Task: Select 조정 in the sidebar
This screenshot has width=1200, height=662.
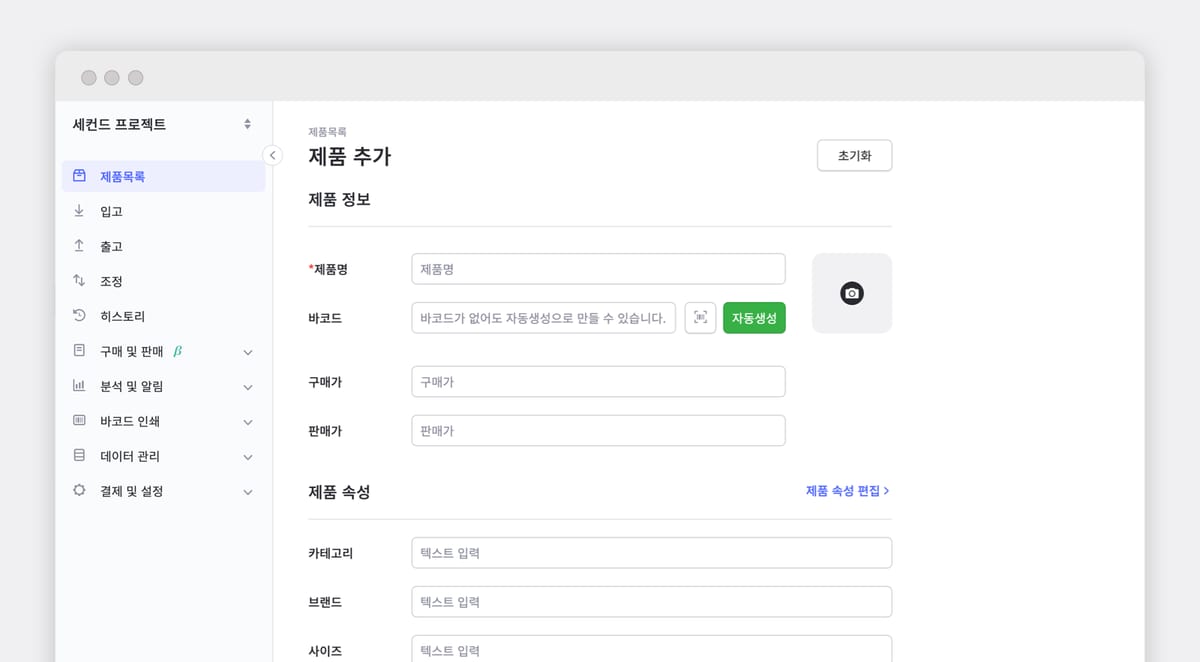Action: pyautogui.click(x=111, y=282)
